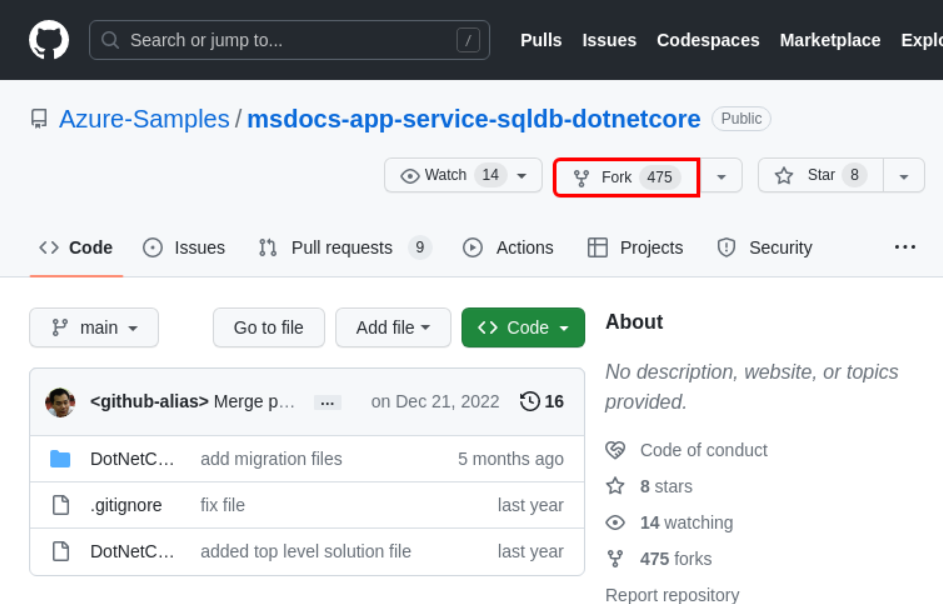Click the eye icon on Watch button
The image size is (943, 604).
[410, 176]
